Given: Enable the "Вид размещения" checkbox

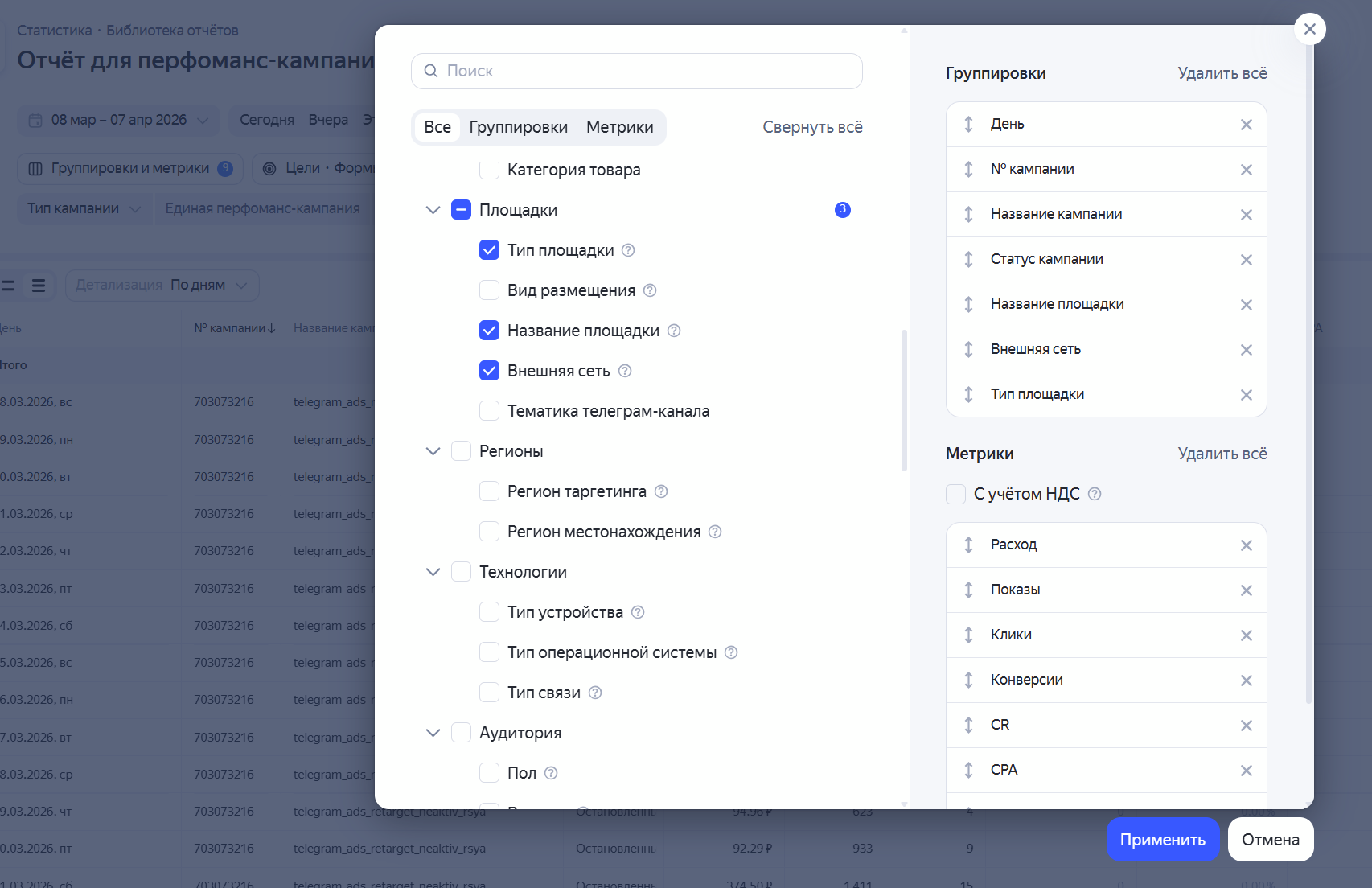Looking at the screenshot, I should [489, 290].
